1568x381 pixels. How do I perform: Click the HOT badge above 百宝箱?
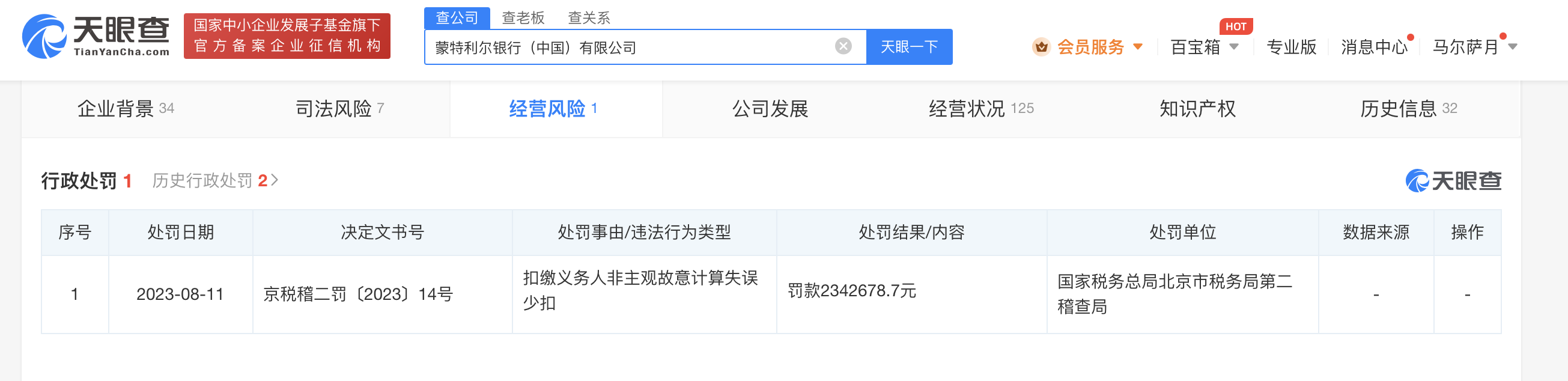[x=1236, y=26]
